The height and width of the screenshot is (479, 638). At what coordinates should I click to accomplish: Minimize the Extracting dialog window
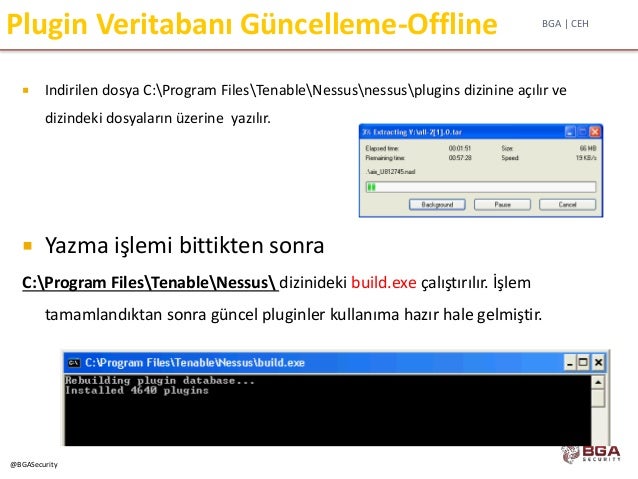[x=570, y=131]
